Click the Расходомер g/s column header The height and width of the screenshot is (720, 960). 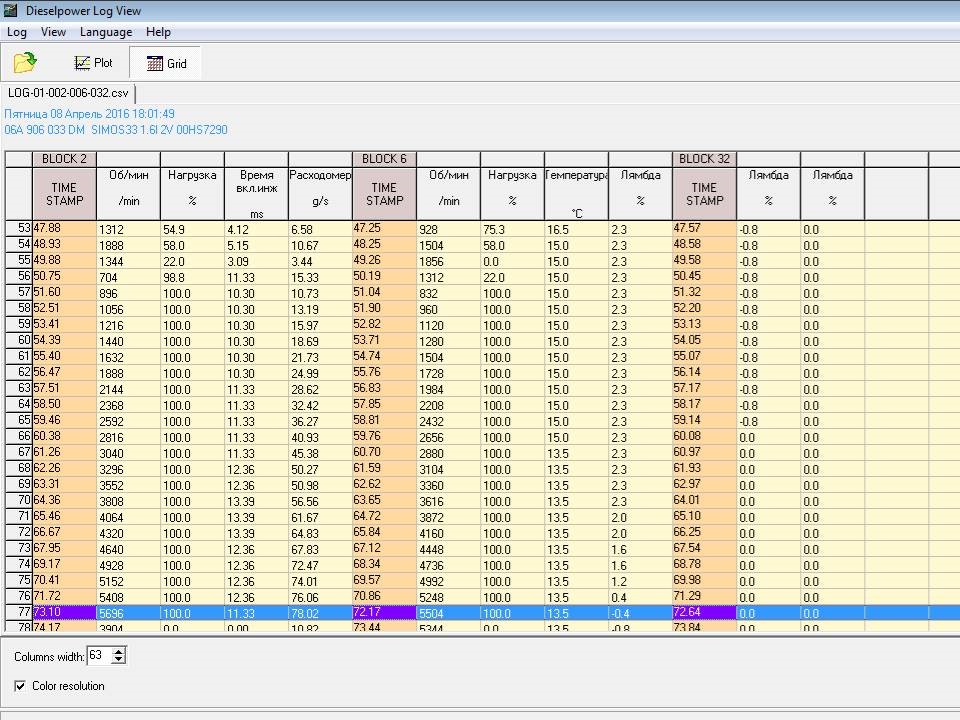tap(320, 187)
